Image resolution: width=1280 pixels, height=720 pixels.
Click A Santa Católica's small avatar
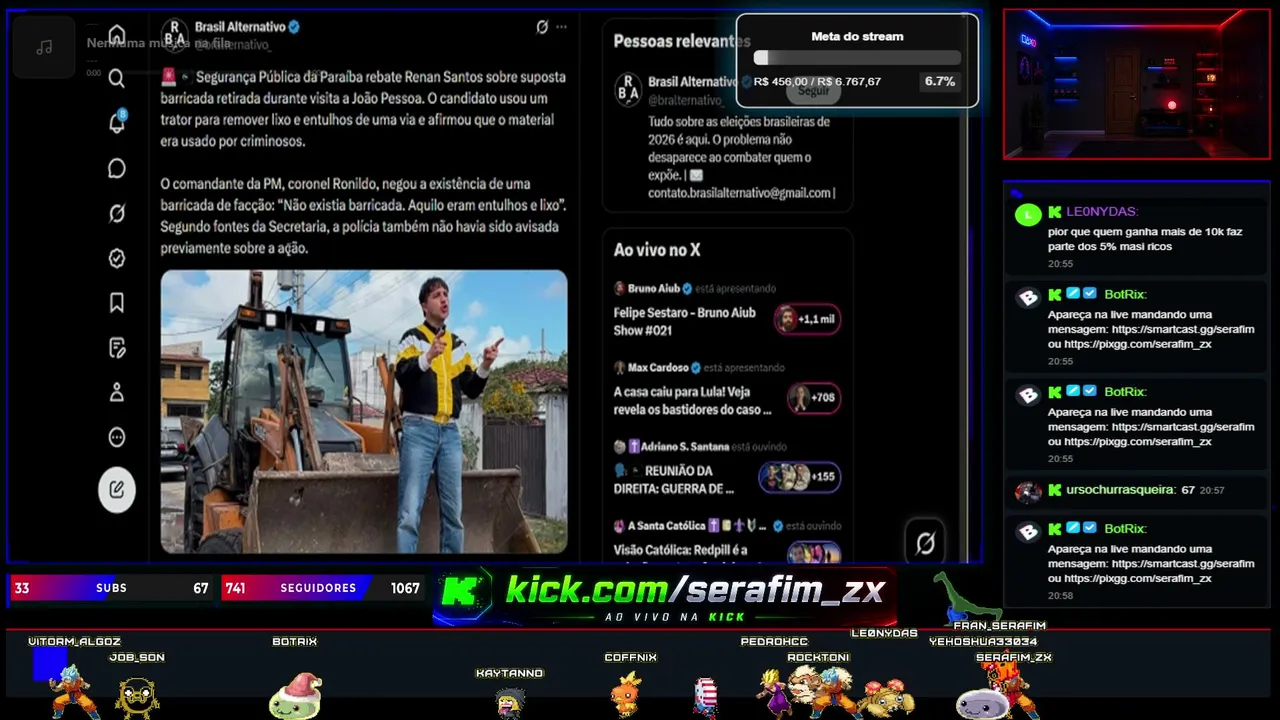[620, 525]
